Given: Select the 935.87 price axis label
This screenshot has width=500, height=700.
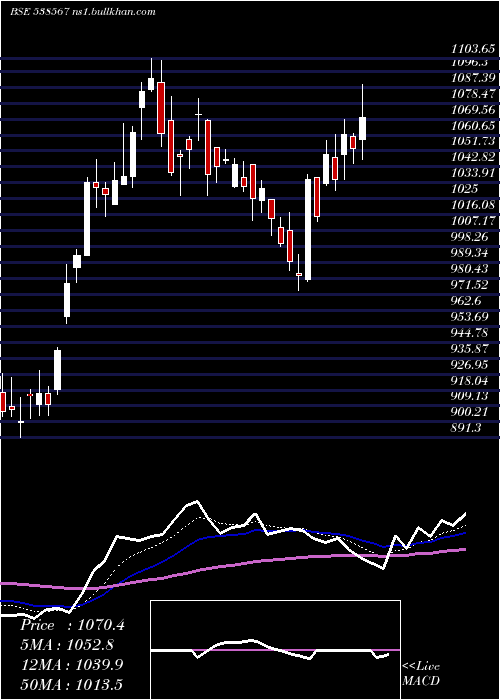Looking at the screenshot, I should (x=470, y=349).
